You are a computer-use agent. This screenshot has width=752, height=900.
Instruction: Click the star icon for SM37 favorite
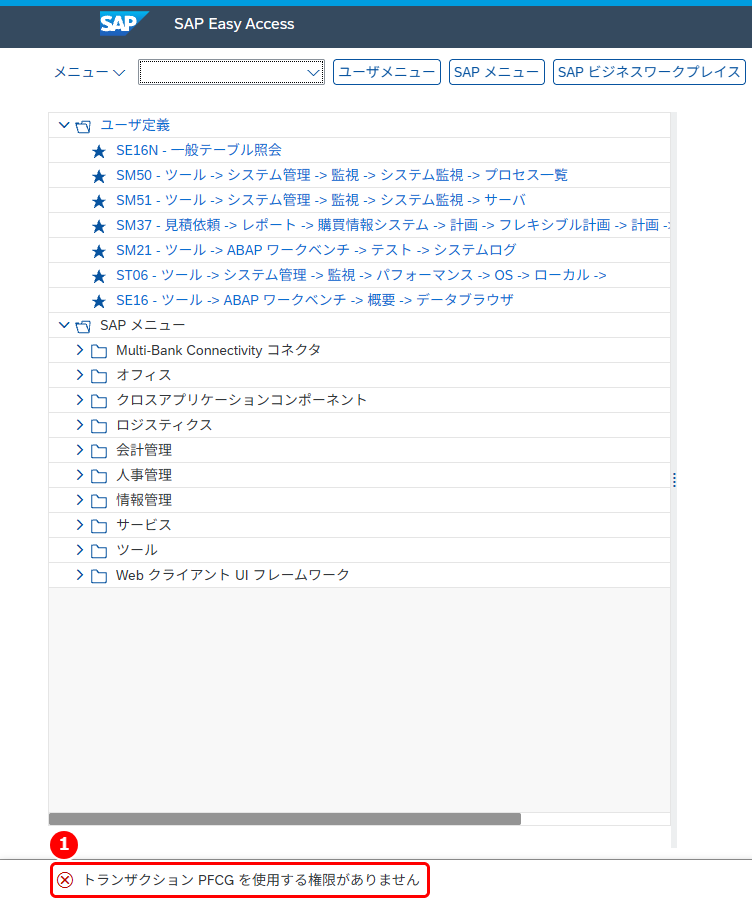(99, 226)
